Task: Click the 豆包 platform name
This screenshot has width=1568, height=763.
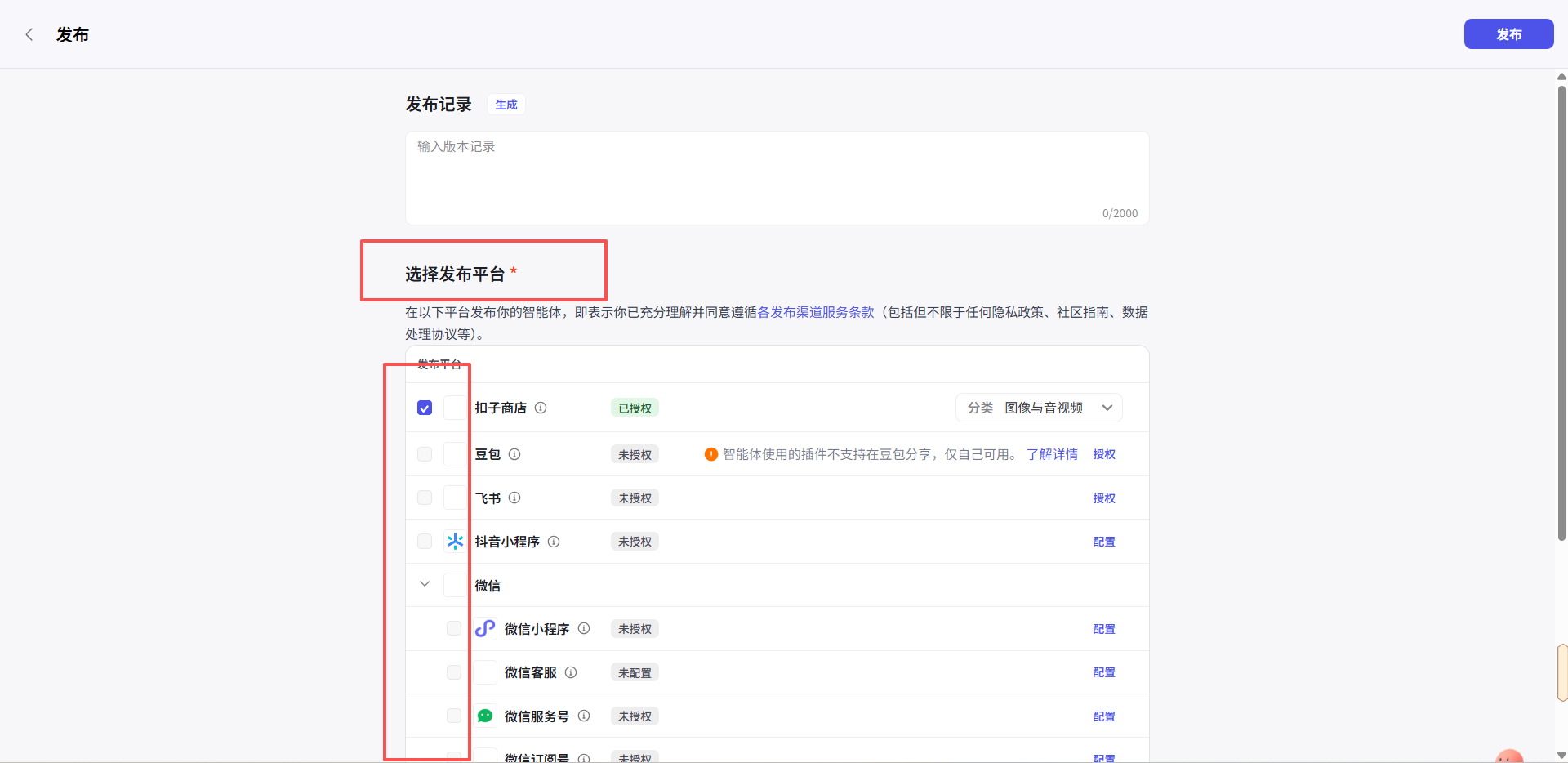Action: 488,454
